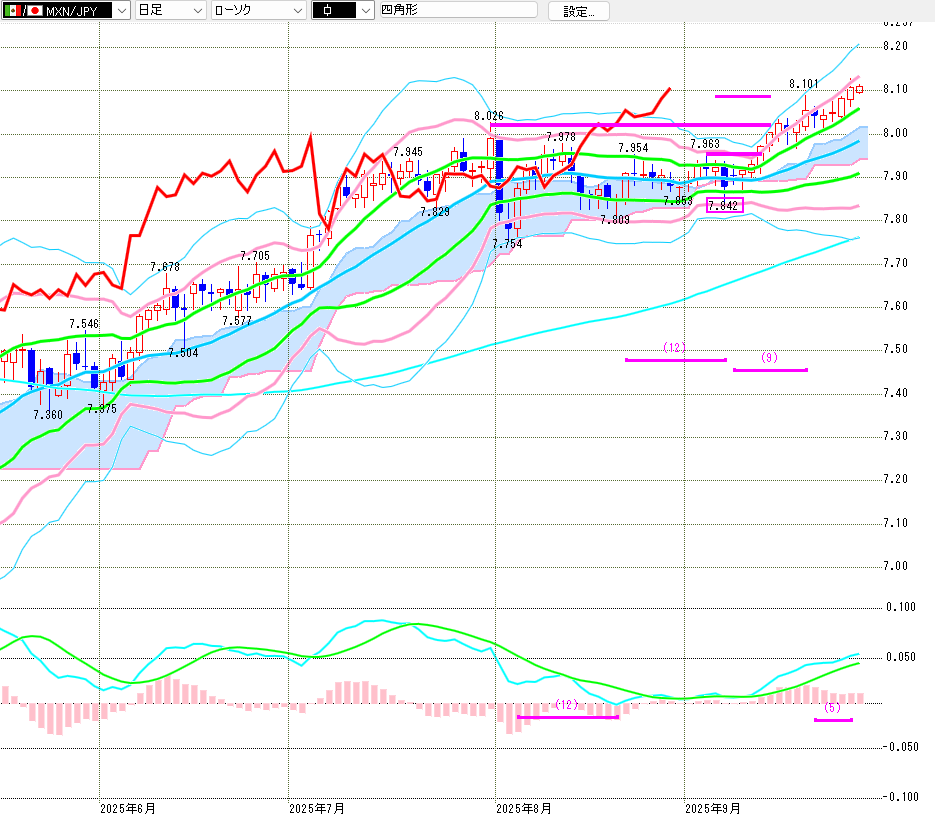Click the Mexico flag icon in the pair selector
Screen dimensions: 935x818
(12, 11)
